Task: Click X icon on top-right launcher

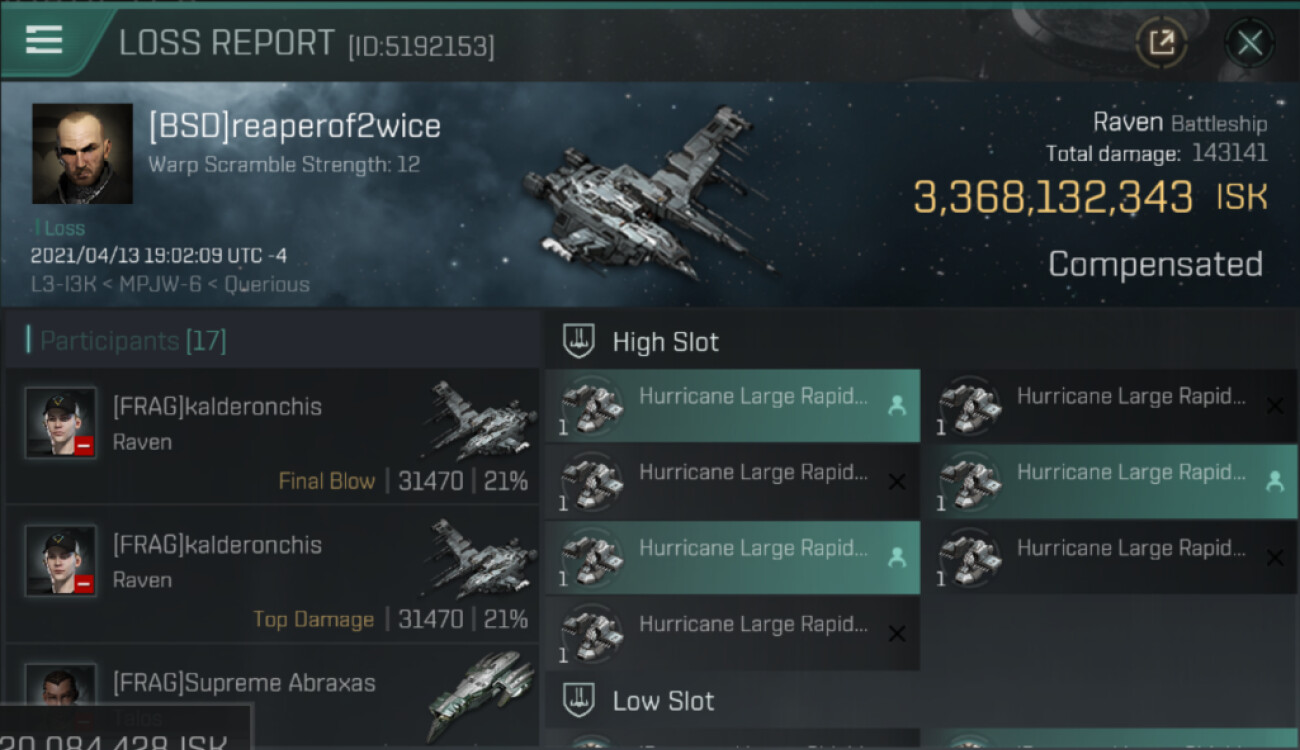Action: click(x=1274, y=406)
